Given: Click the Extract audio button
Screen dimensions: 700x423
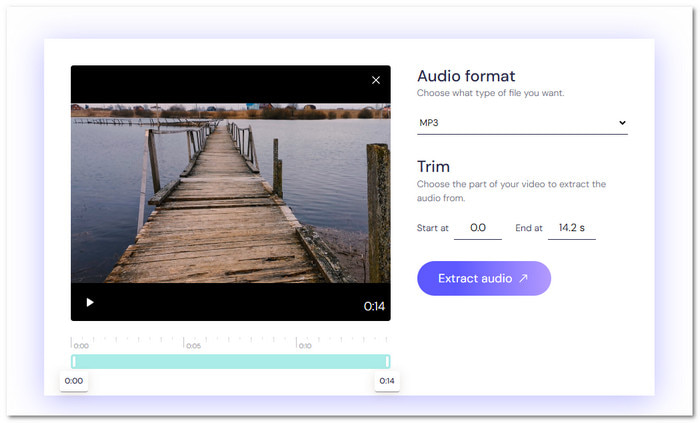Looking at the screenshot, I should pos(483,278).
